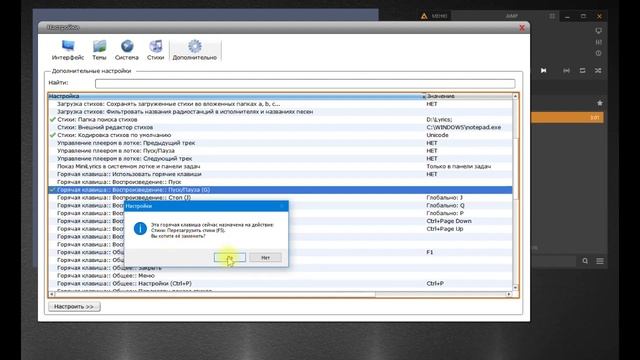The height and width of the screenshot is (360, 640).
Task: Click the horizontal scrollbar left arrow
Action: 51,294
